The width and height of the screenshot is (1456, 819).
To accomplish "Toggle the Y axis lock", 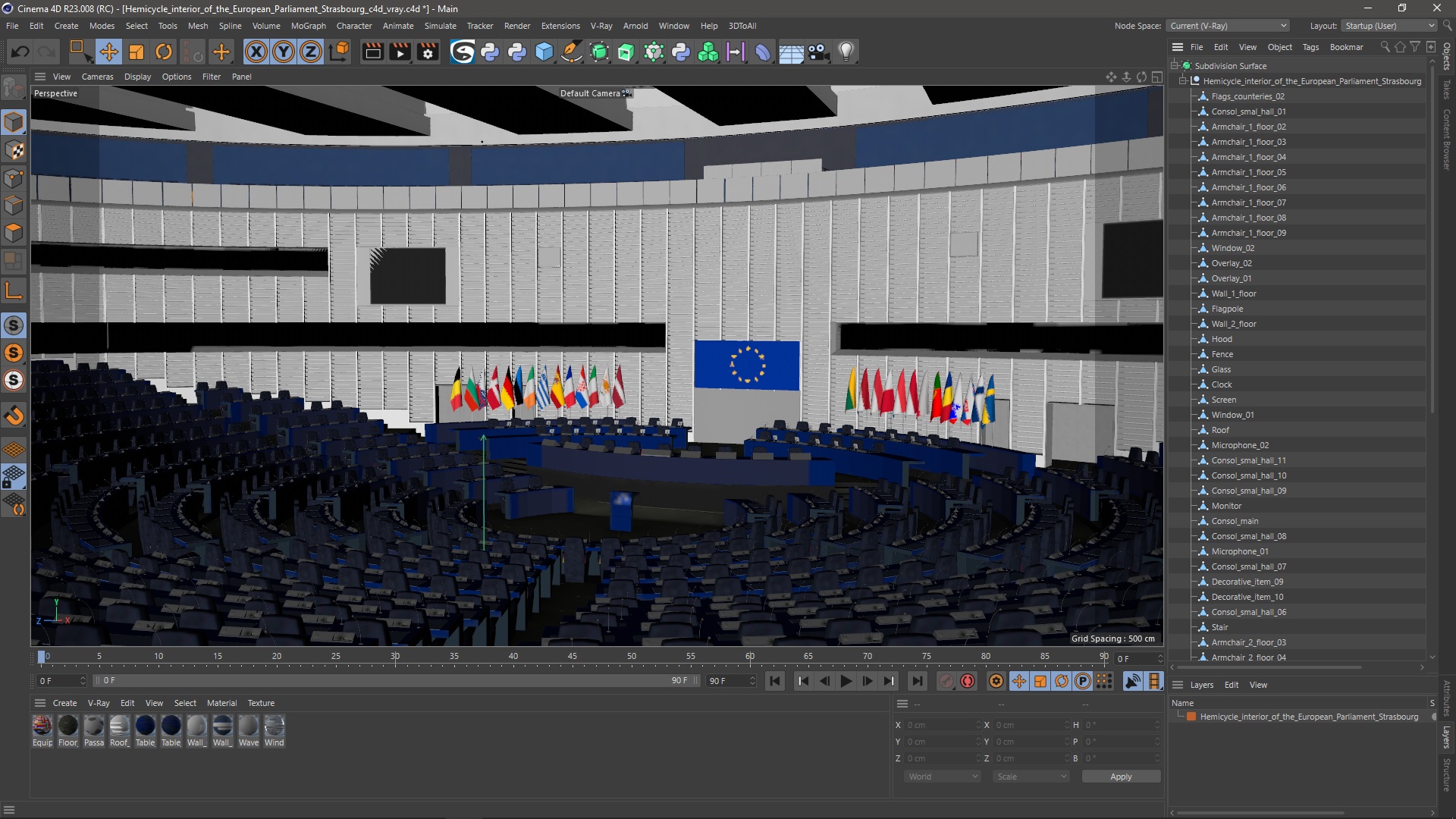I will pyautogui.click(x=284, y=52).
